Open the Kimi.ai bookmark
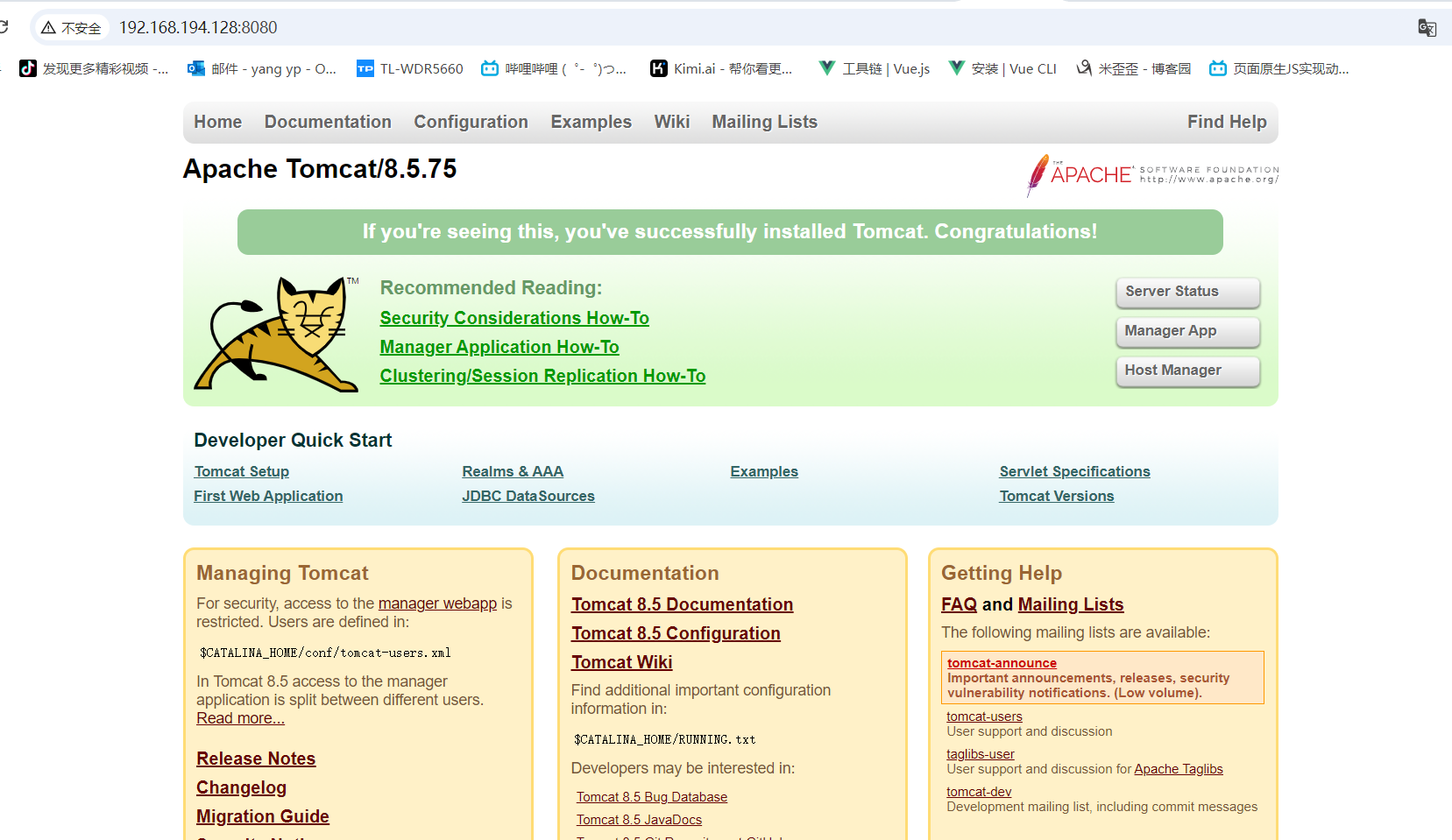This screenshot has height=840, width=1452. pyautogui.click(x=721, y=68)
